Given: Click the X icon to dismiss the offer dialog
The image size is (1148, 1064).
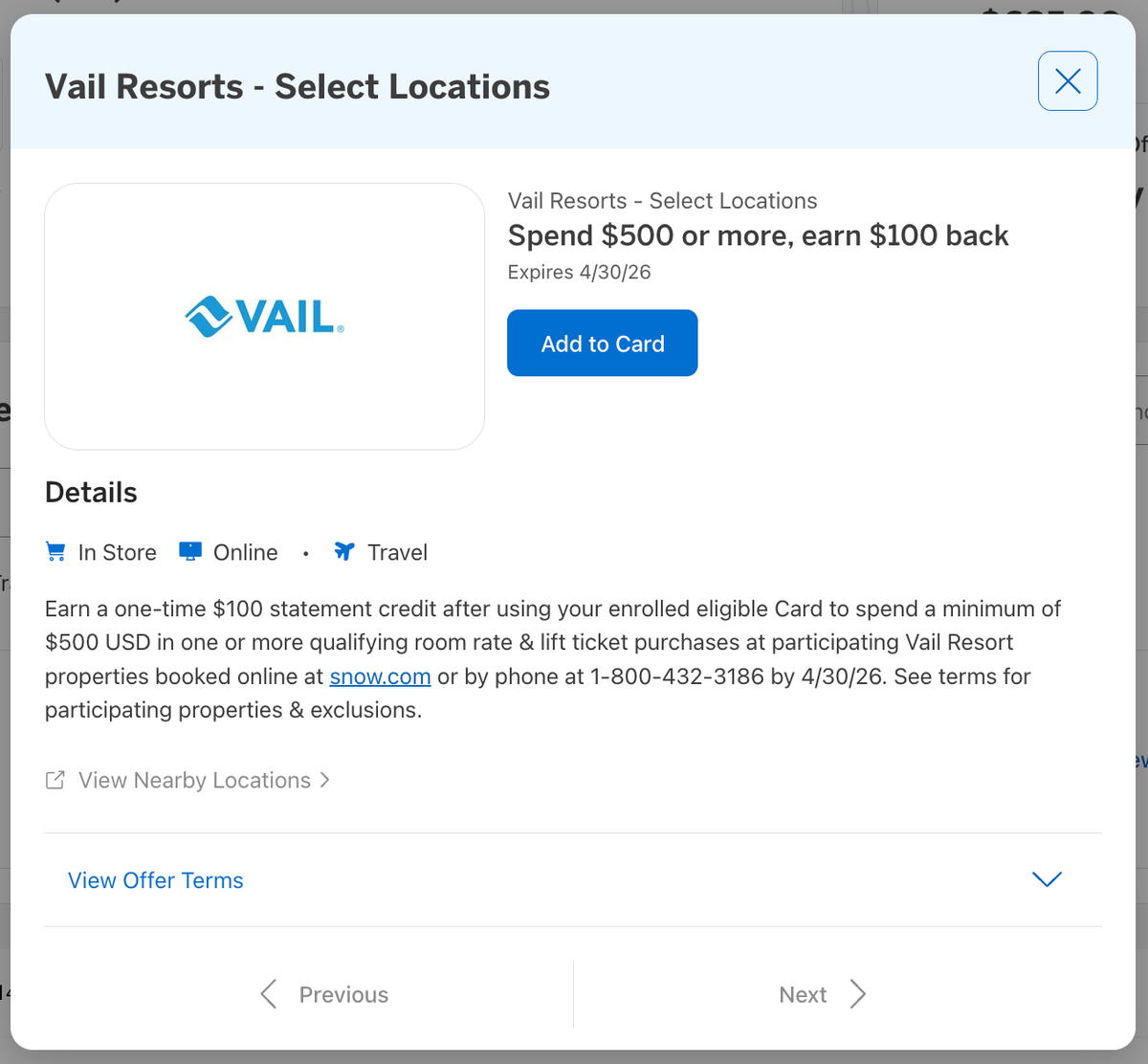Looking at the screenshot, I should [x=1068, y=81].
